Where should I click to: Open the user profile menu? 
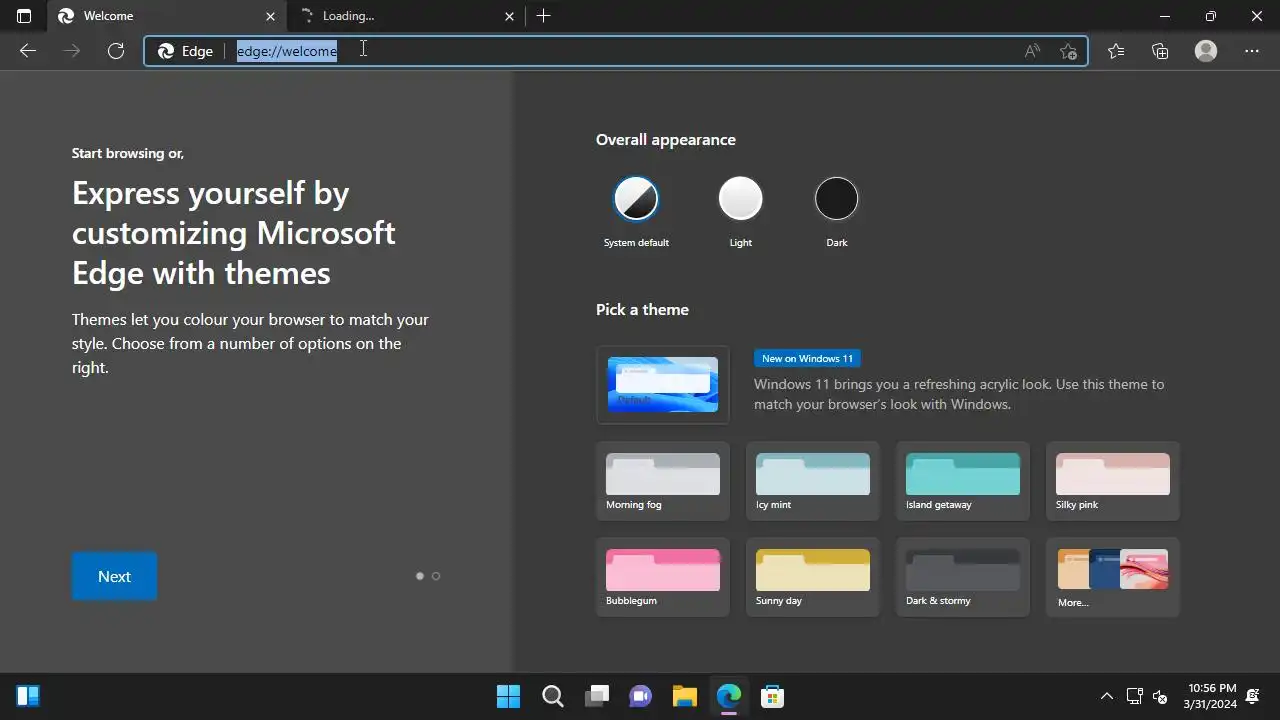[1206, 51]
